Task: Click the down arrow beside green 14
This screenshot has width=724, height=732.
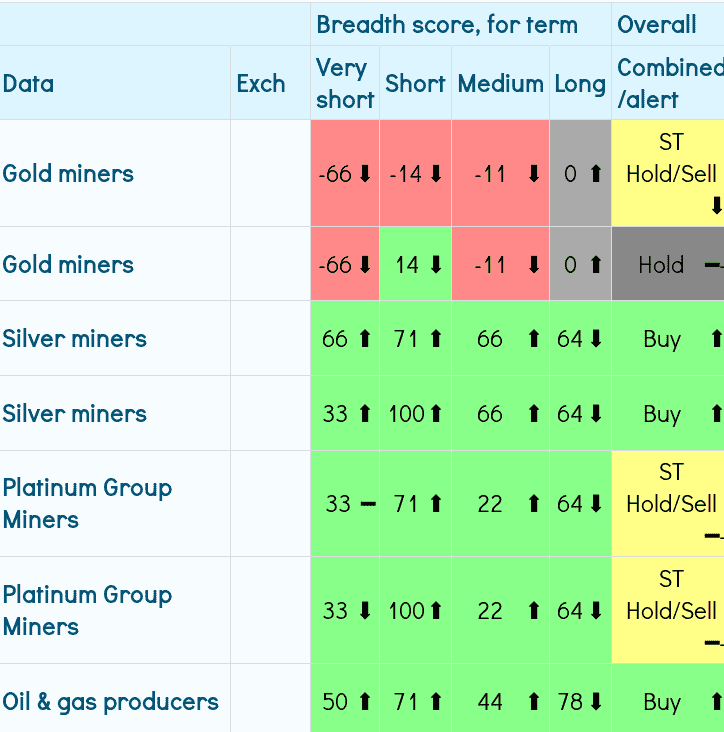Action: tap(436, 265)
